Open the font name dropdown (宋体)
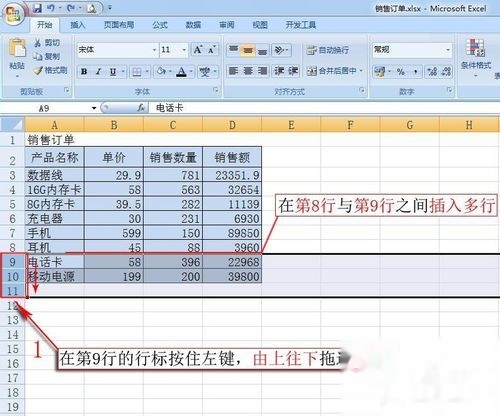 [154, 50]
